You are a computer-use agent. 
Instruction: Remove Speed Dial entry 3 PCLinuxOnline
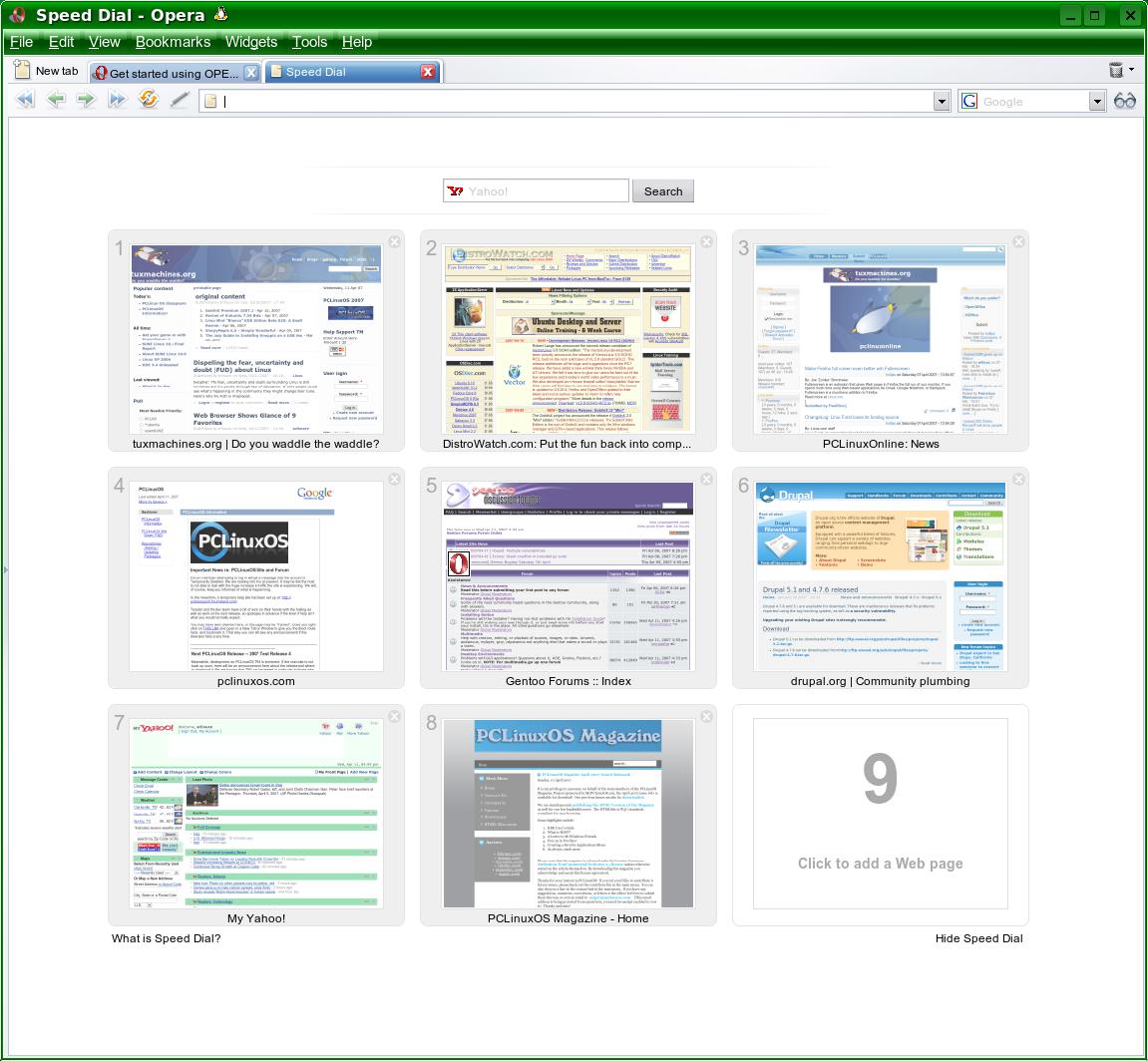point(1018,241)
